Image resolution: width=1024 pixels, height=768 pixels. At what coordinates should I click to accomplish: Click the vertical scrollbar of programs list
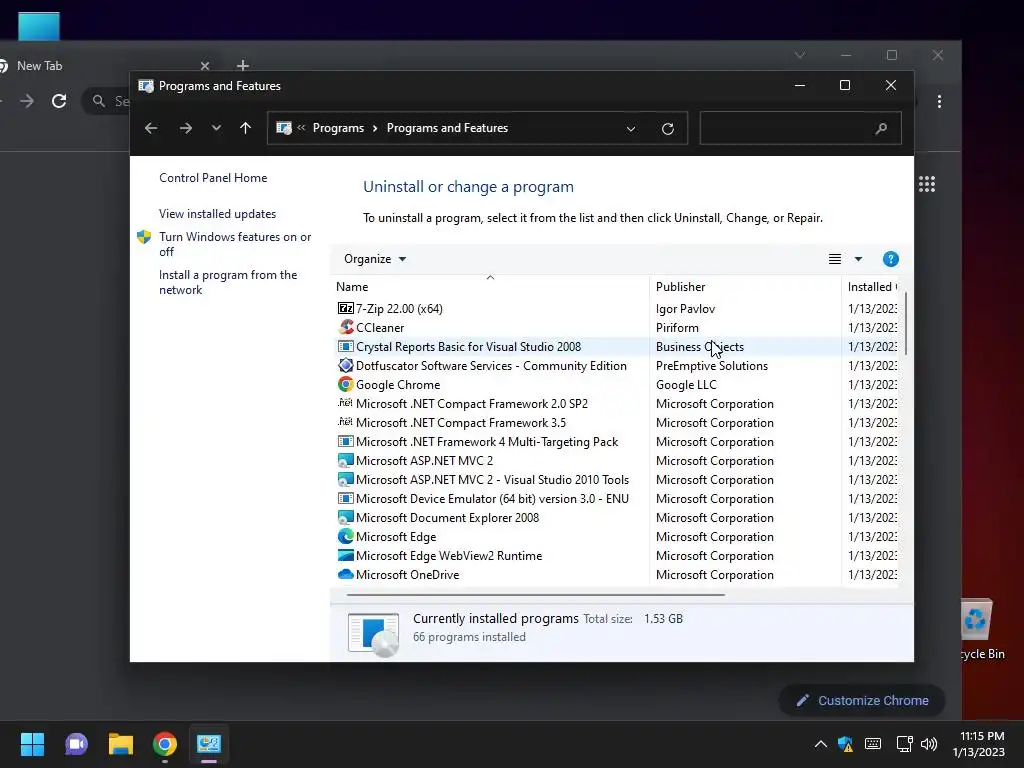point(905,324)
